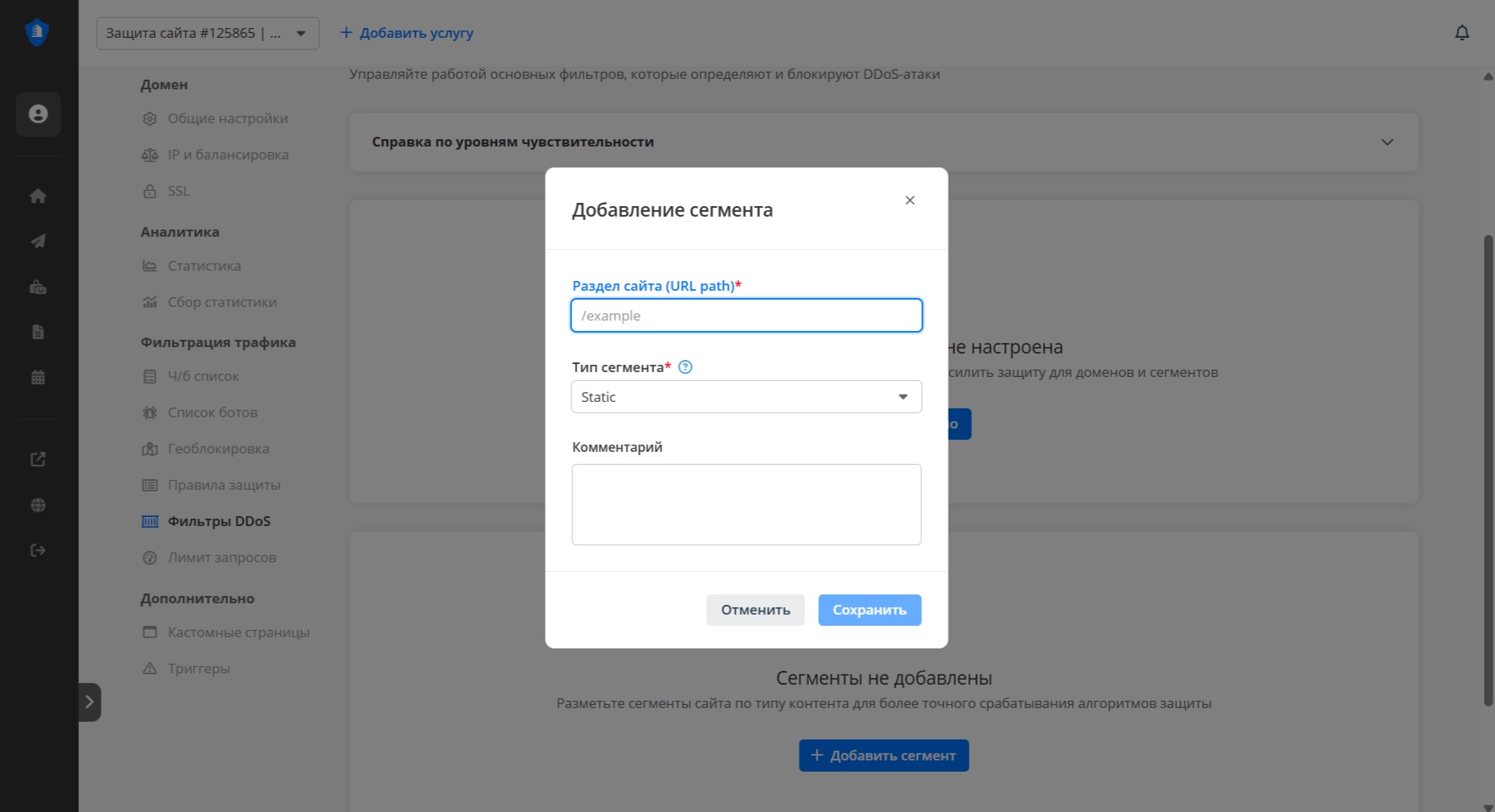Open the Защита сайта #125865 service selector
Image resolution: width=1495 pixels, height=812 pixels.
click(x=207, y=33)
